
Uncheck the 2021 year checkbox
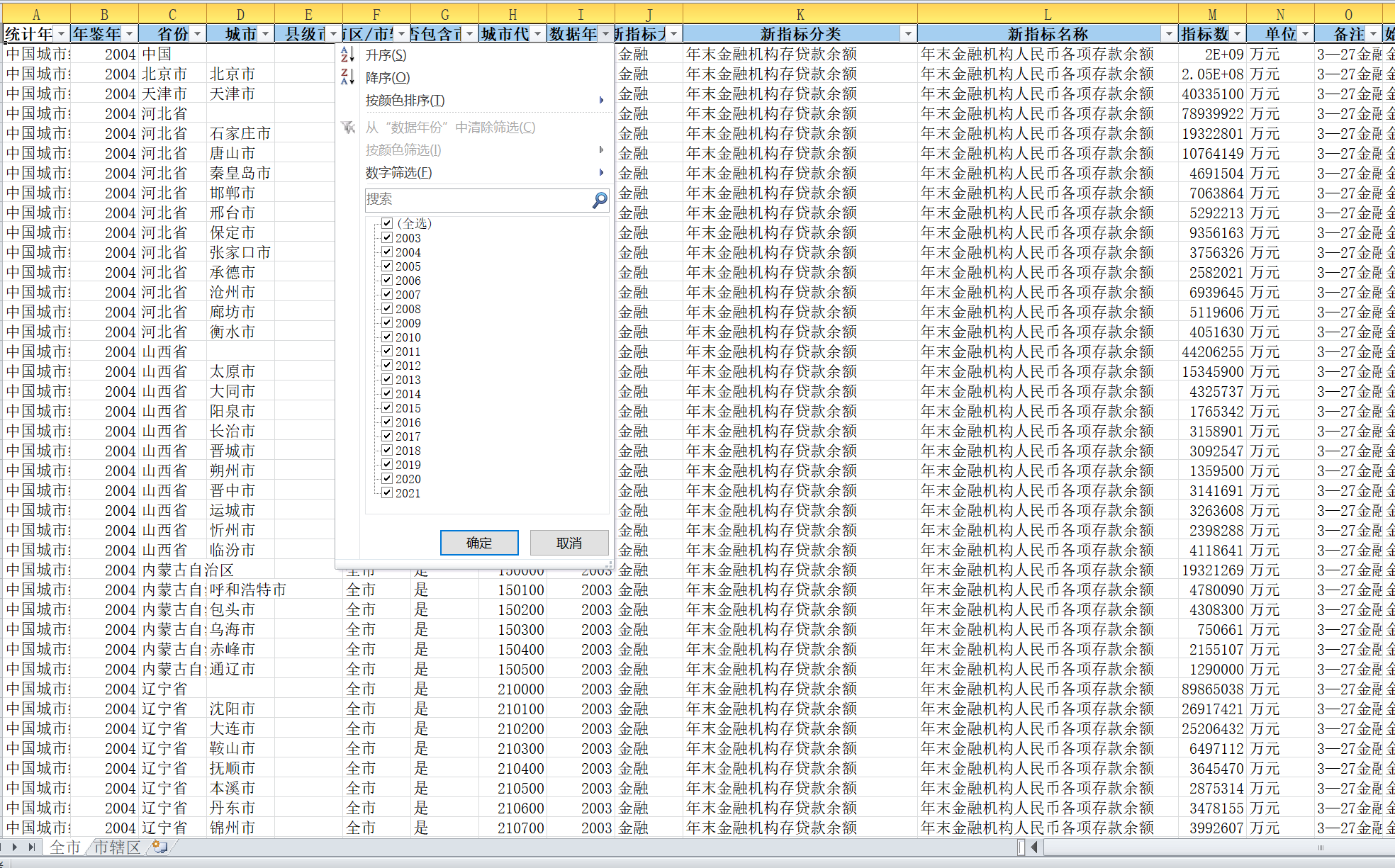tap(387, 493)
